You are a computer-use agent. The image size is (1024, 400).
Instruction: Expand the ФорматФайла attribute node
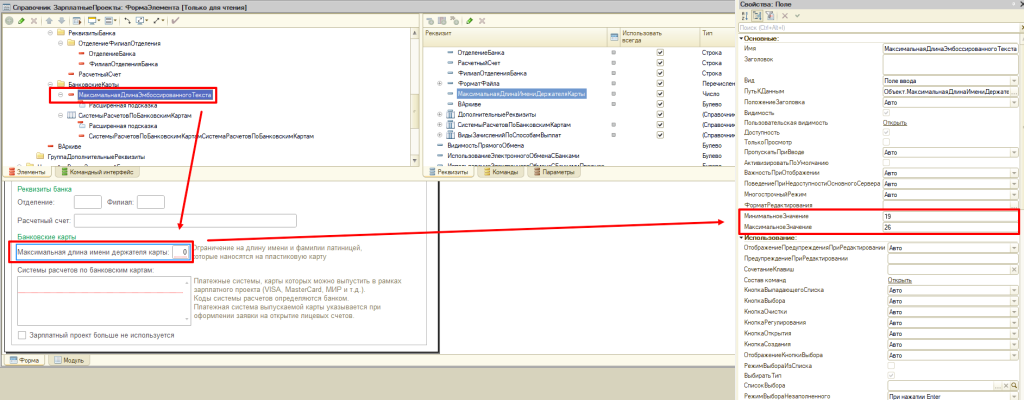440,83
